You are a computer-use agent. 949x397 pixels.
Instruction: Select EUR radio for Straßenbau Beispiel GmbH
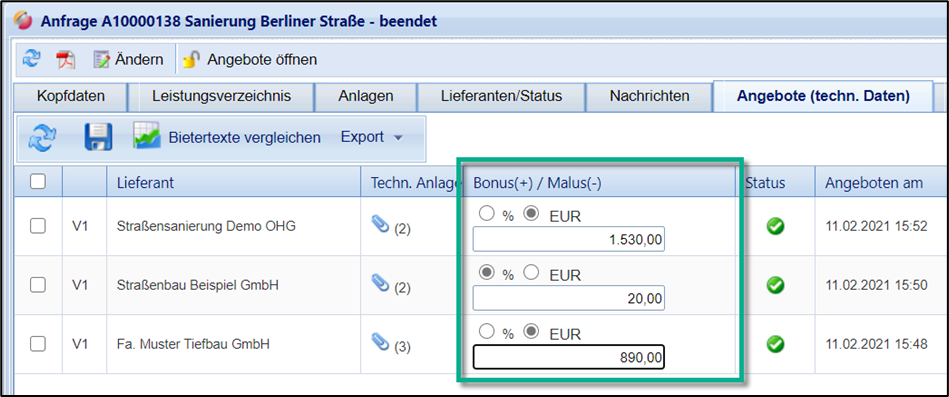click(x=532, y=273)
